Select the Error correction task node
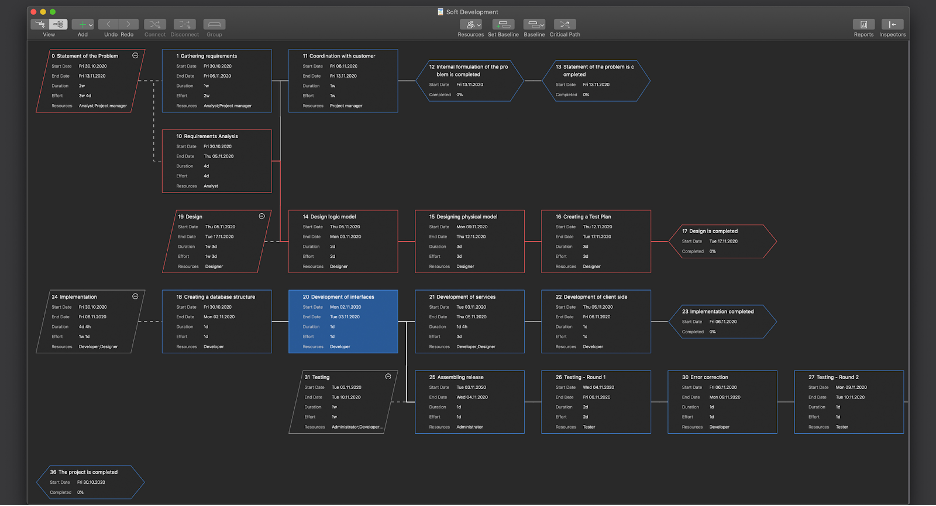The image size is (936, 506). pyautogui.click(x=722, y=402)
